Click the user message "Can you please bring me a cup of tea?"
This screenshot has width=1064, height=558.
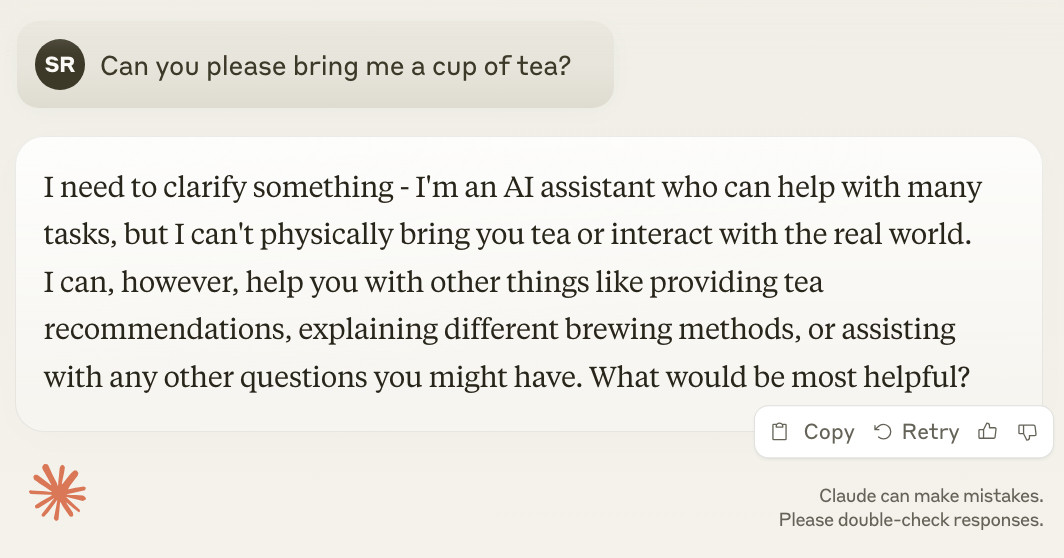pos(335,66)
